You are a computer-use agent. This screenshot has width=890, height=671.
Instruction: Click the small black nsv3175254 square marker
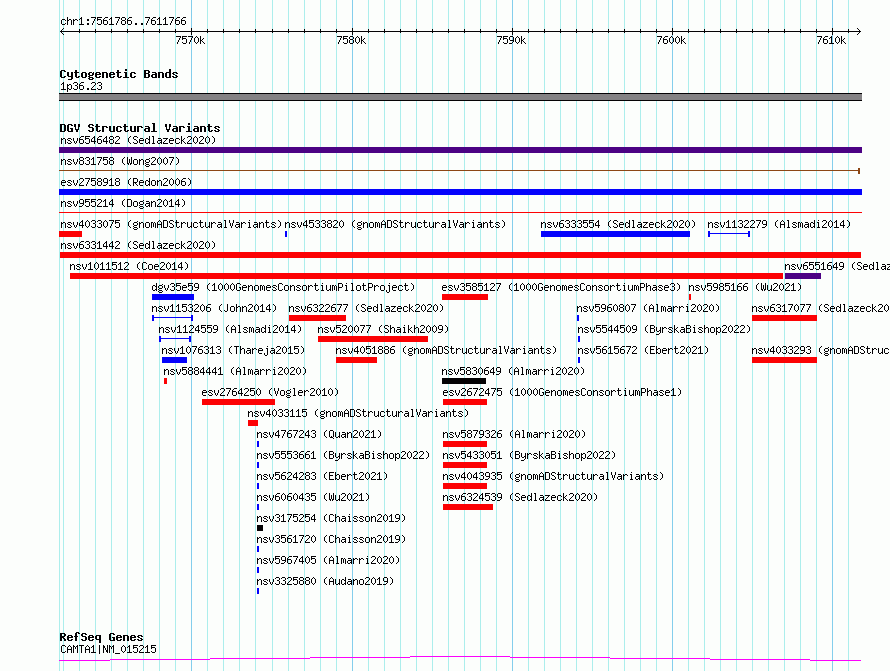(260, 528)
